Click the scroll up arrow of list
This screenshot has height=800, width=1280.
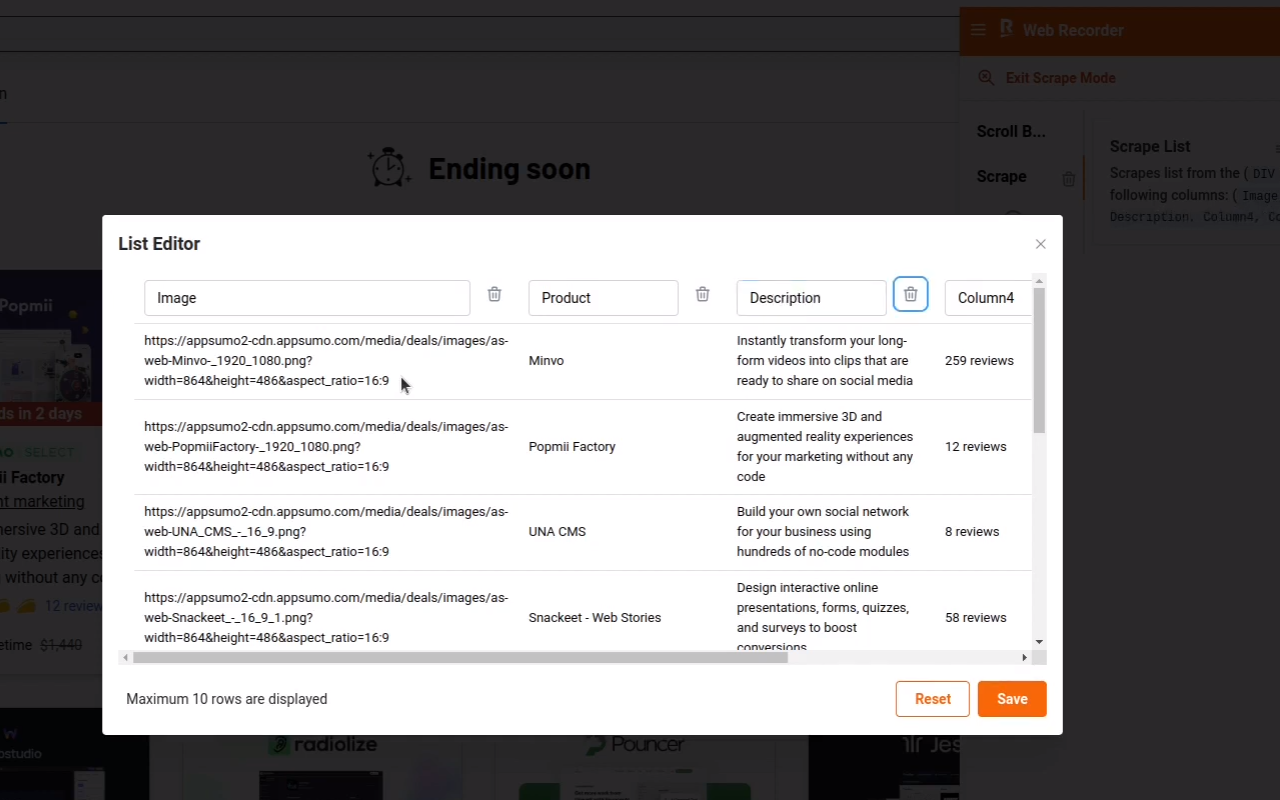click(x=1039, y=280)
